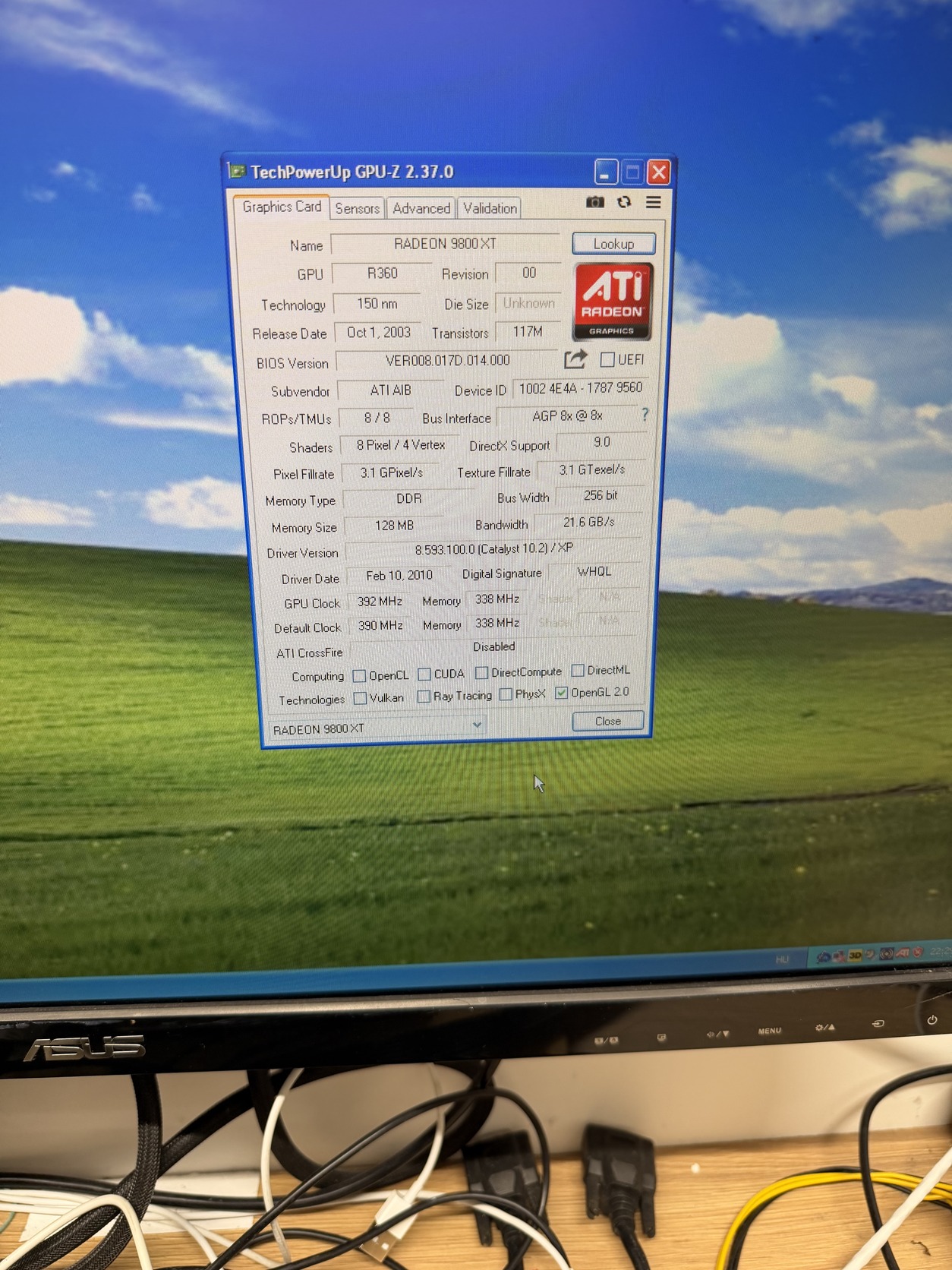Toggle the PhysX checkbox
This screenshot has width=952, height=1270.
[x=506, y=695]
